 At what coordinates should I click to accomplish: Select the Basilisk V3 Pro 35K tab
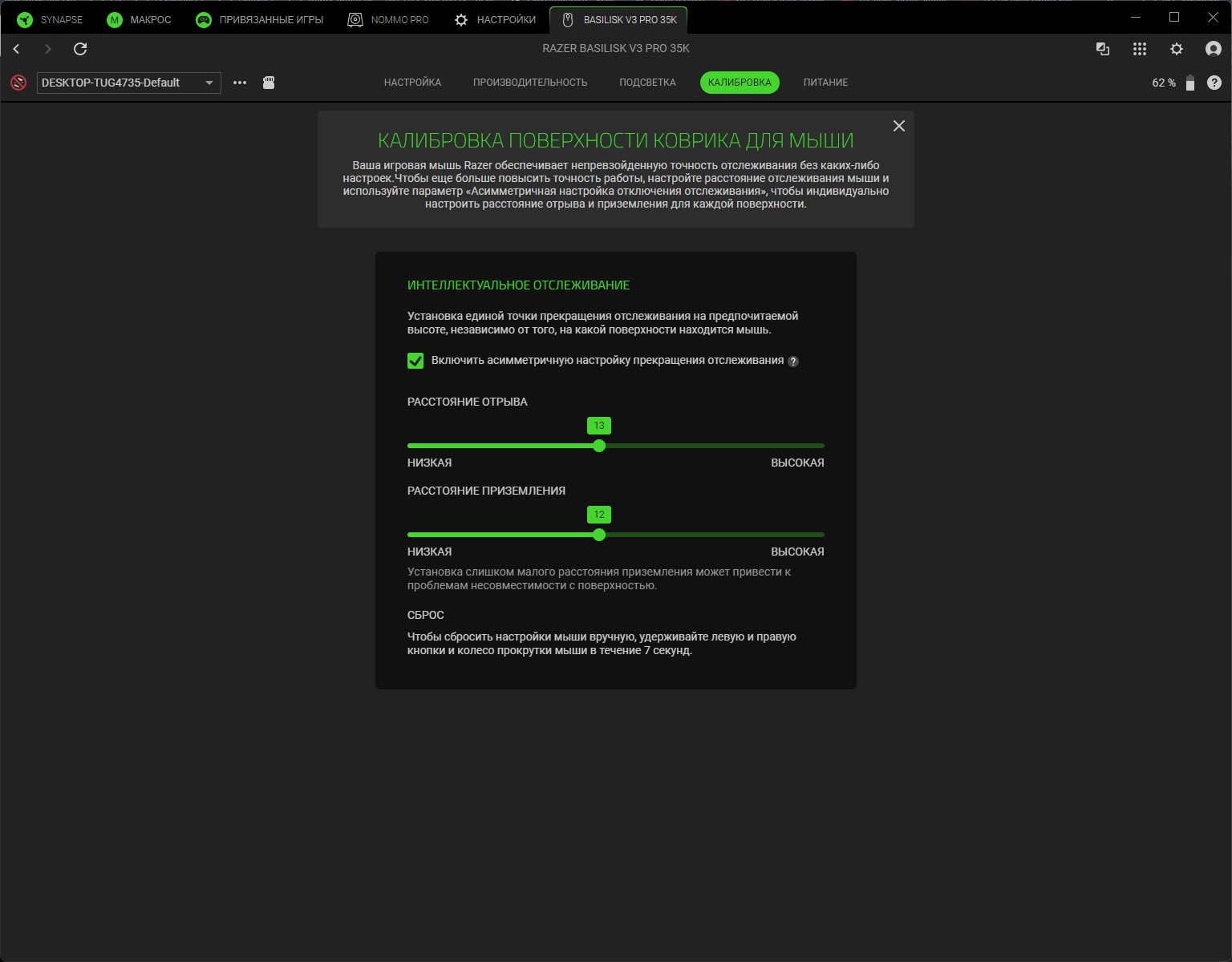tap(618, 19)
